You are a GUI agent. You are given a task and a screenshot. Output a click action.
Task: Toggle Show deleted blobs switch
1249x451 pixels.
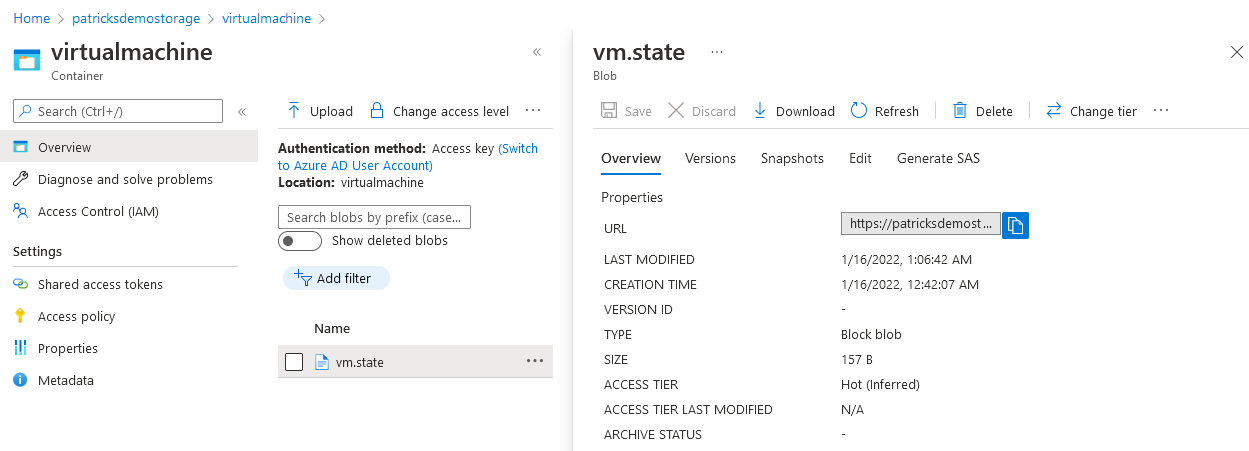click(x=300, y=241)
